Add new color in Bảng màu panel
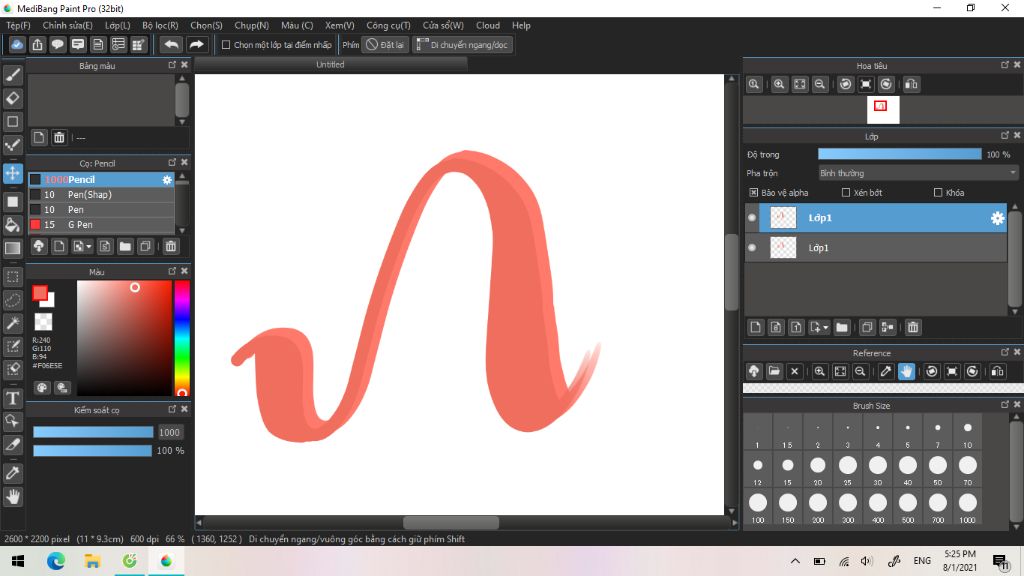This screenshot has width=1024, height=576. tap(39, 137)
